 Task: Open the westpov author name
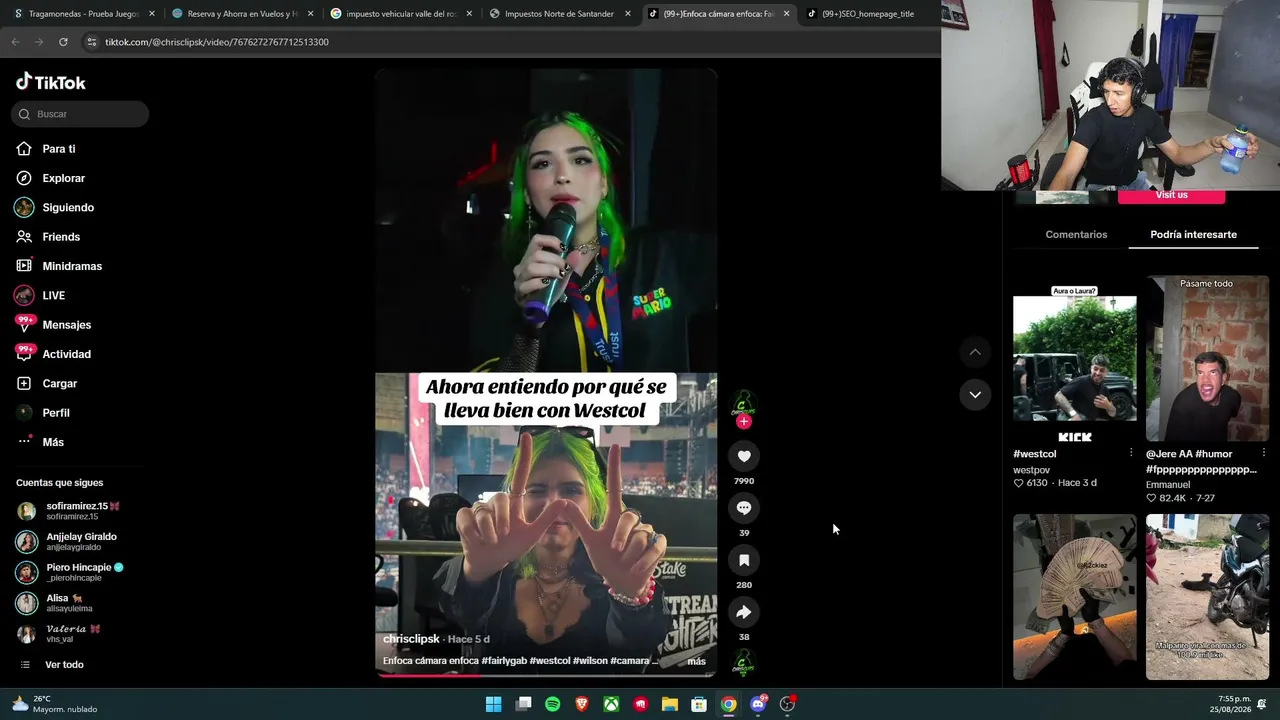click(1031, 470)
